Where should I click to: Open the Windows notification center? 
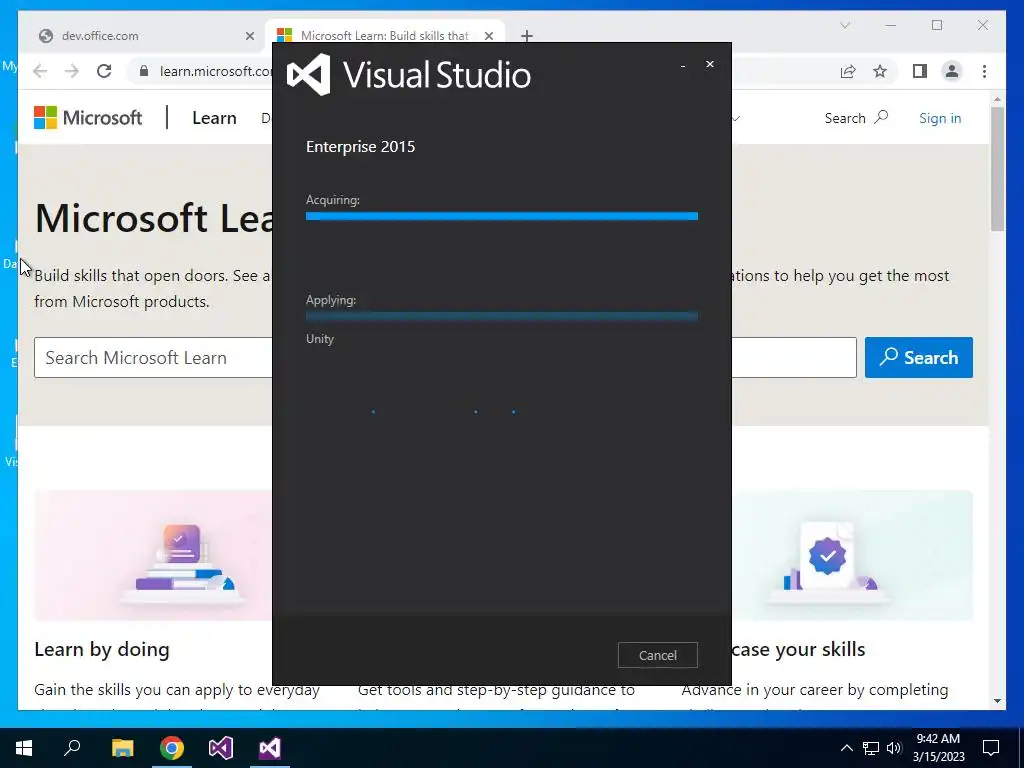[x=991, y=748]
